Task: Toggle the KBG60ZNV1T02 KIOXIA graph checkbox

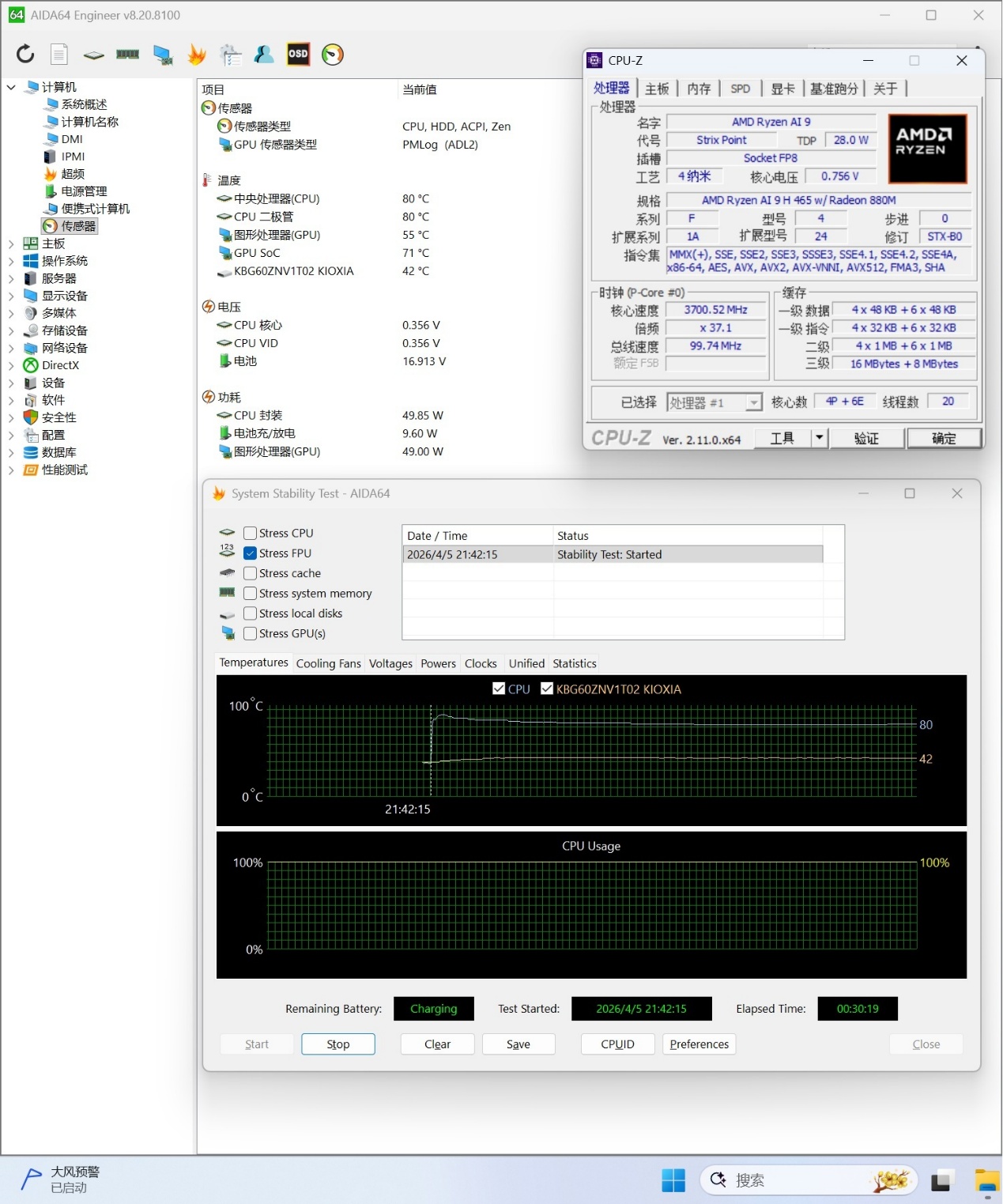Action: [x=546, y=689]
